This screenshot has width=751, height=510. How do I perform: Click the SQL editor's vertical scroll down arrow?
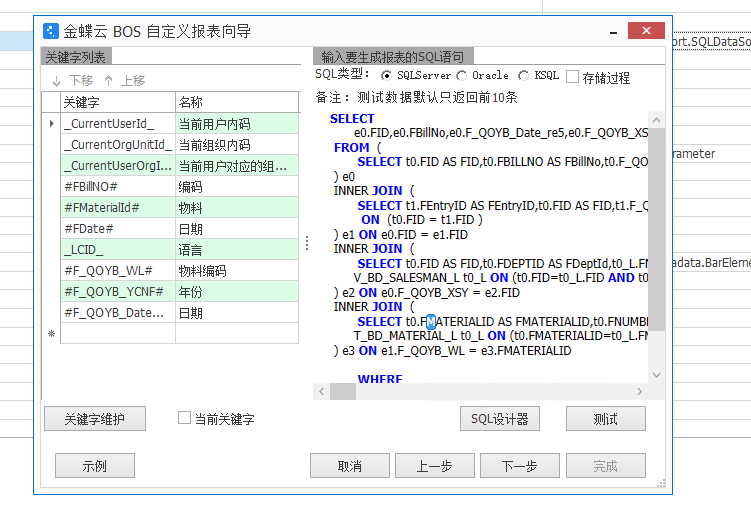tap(657, 374)
